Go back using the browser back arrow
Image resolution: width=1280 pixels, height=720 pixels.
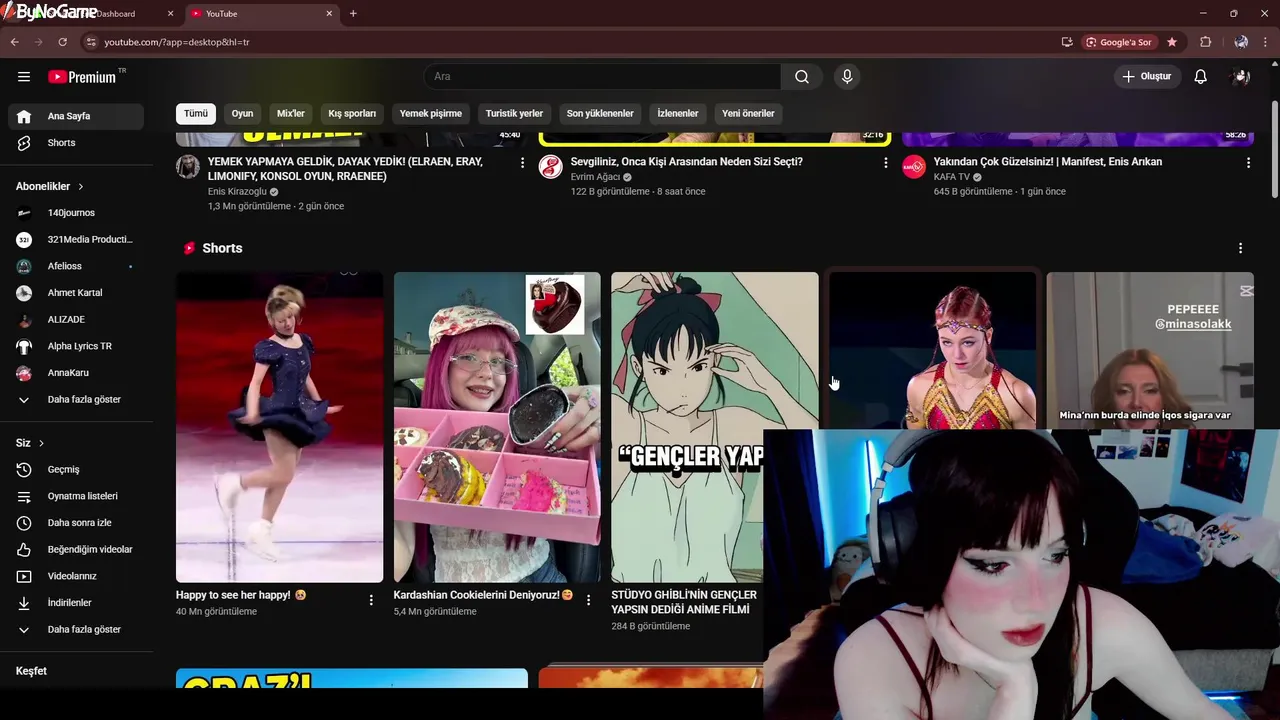pyautogui.click(x=14, y=42)
